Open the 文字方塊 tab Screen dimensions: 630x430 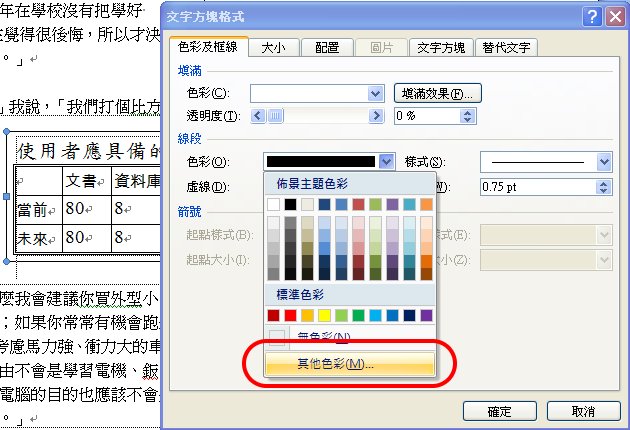point(440,47)
